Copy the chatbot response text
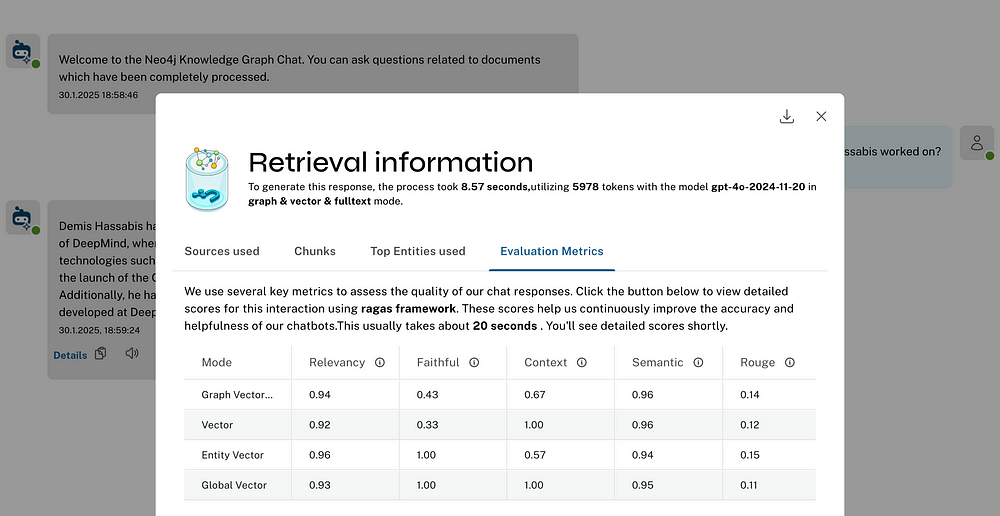This screenshot has width=1000, height=516. pos(100,353)
